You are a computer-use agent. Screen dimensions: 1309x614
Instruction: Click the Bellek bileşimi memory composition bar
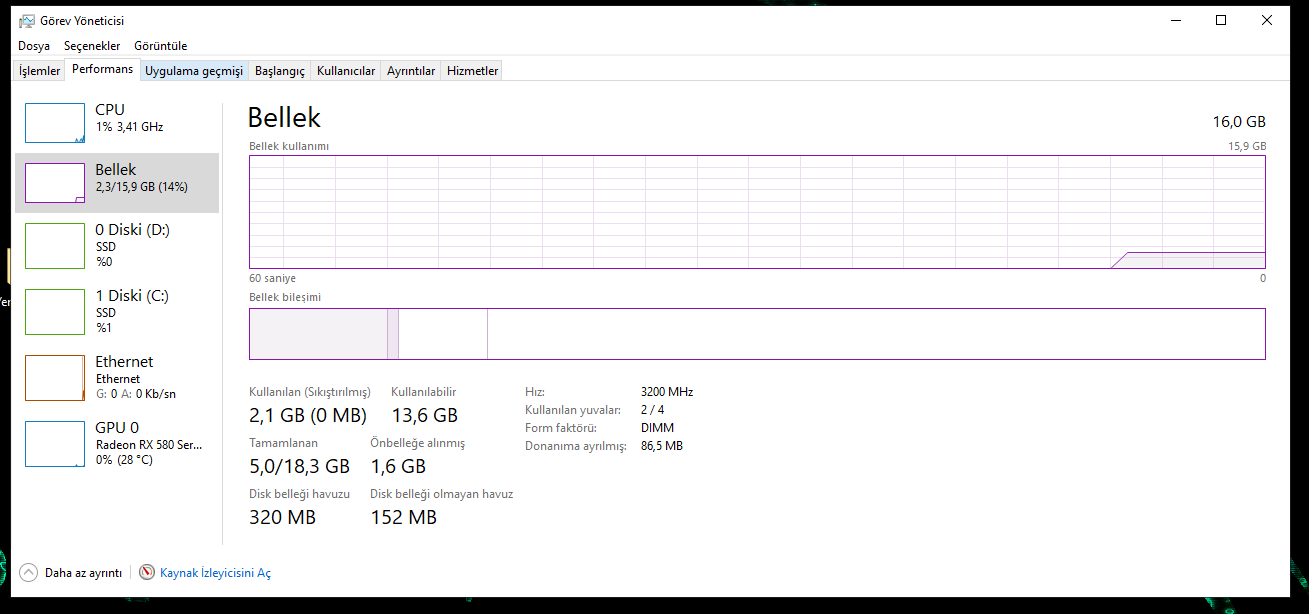[x=756, y=334]
